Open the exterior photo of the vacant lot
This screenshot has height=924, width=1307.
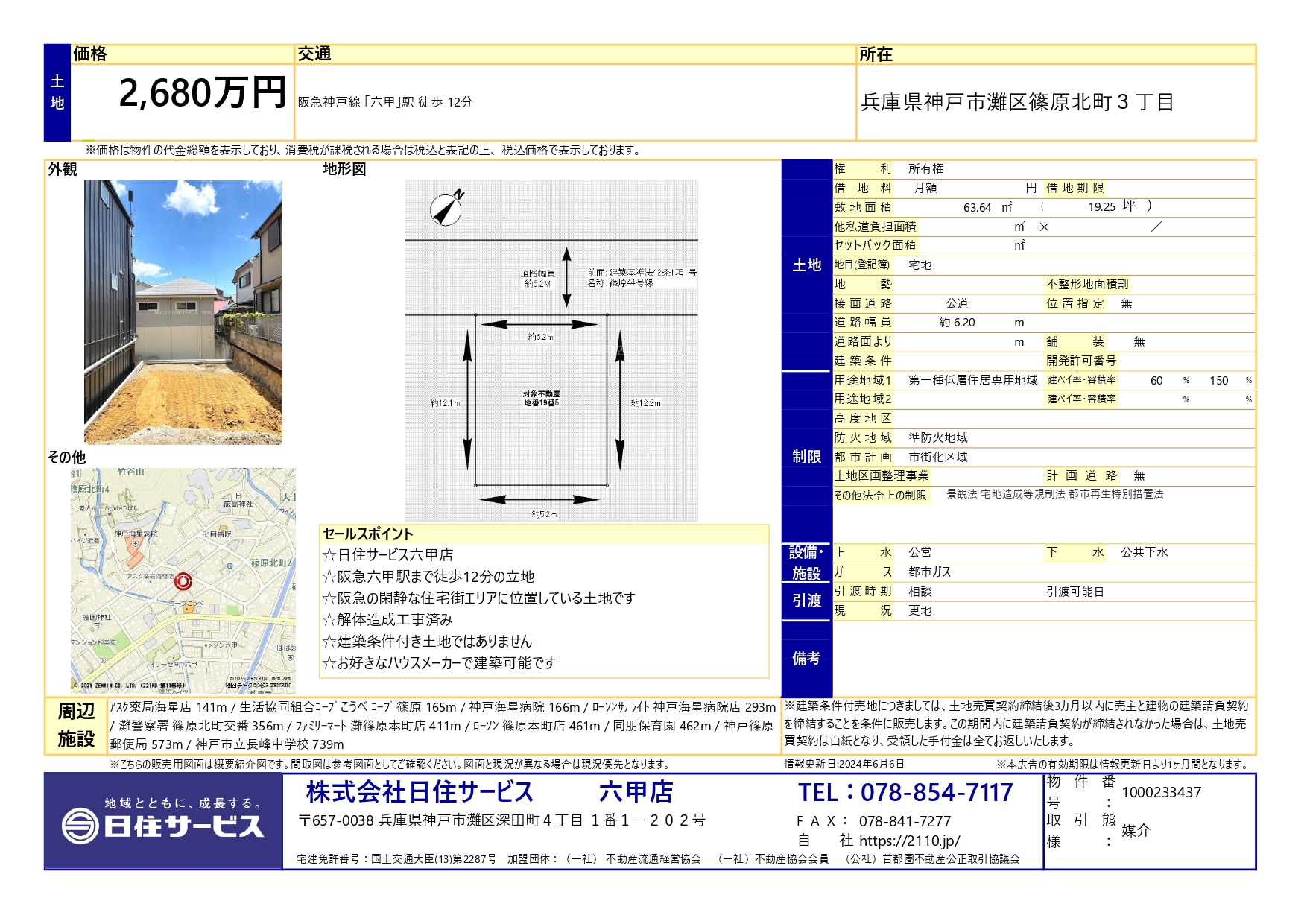point(183,312)
